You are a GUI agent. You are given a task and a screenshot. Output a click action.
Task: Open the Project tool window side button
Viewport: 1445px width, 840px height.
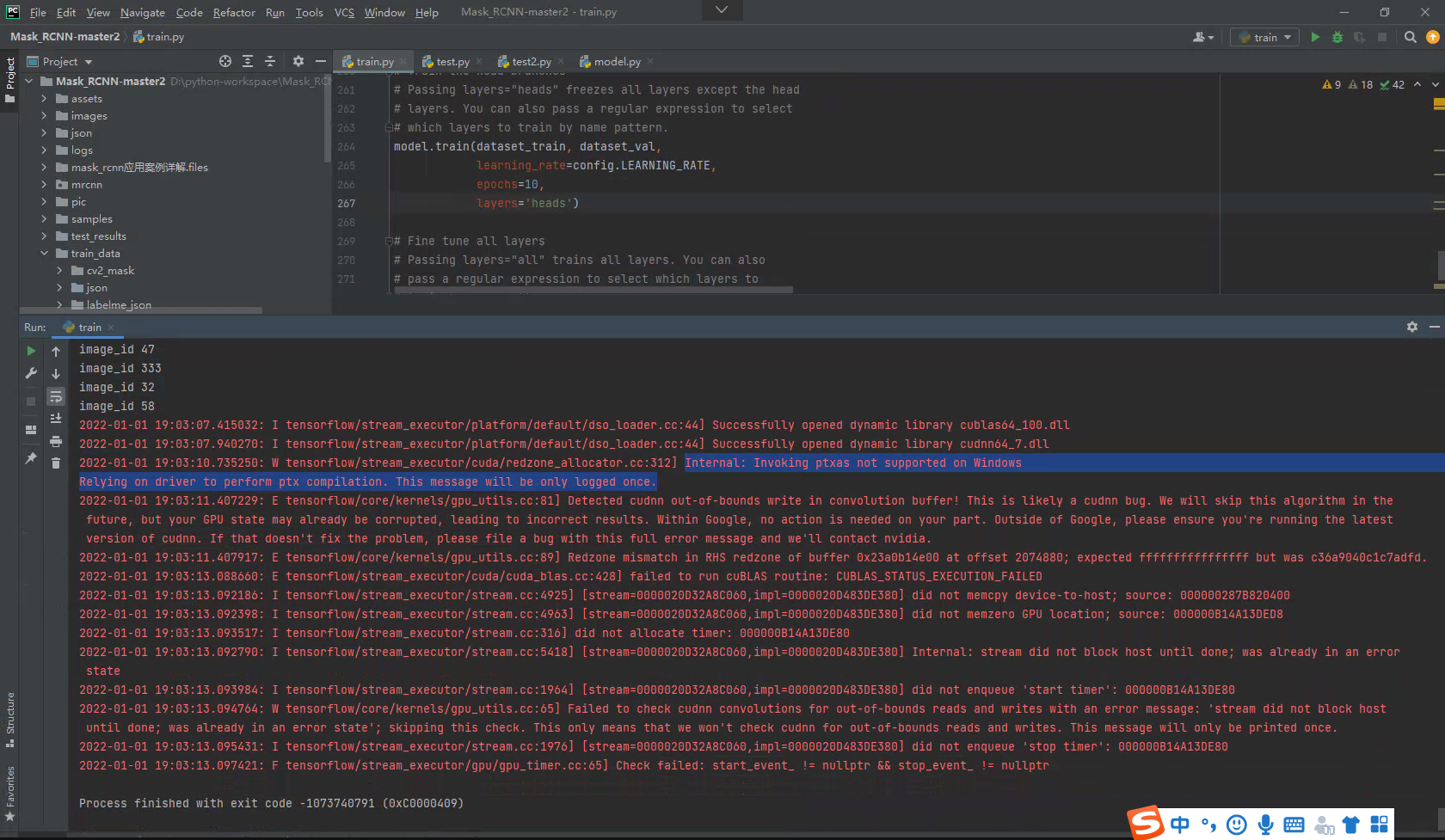tap(9, 81)
